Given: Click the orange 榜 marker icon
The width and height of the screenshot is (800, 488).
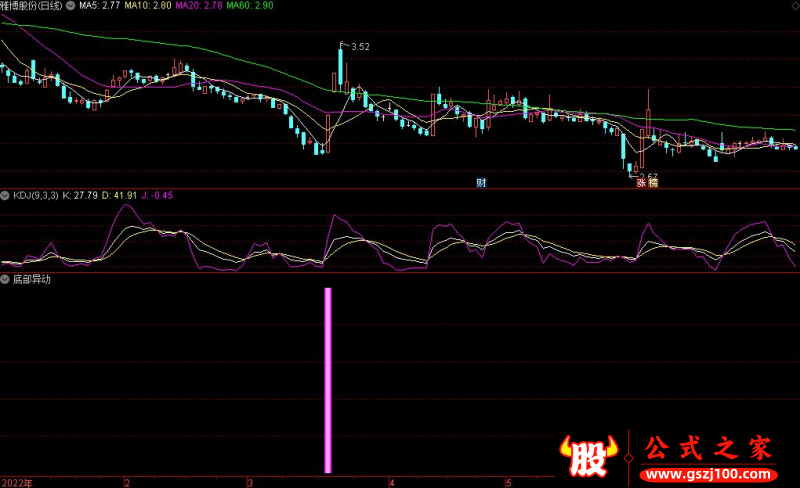Looking at the screenshot, I should [653, 182].
